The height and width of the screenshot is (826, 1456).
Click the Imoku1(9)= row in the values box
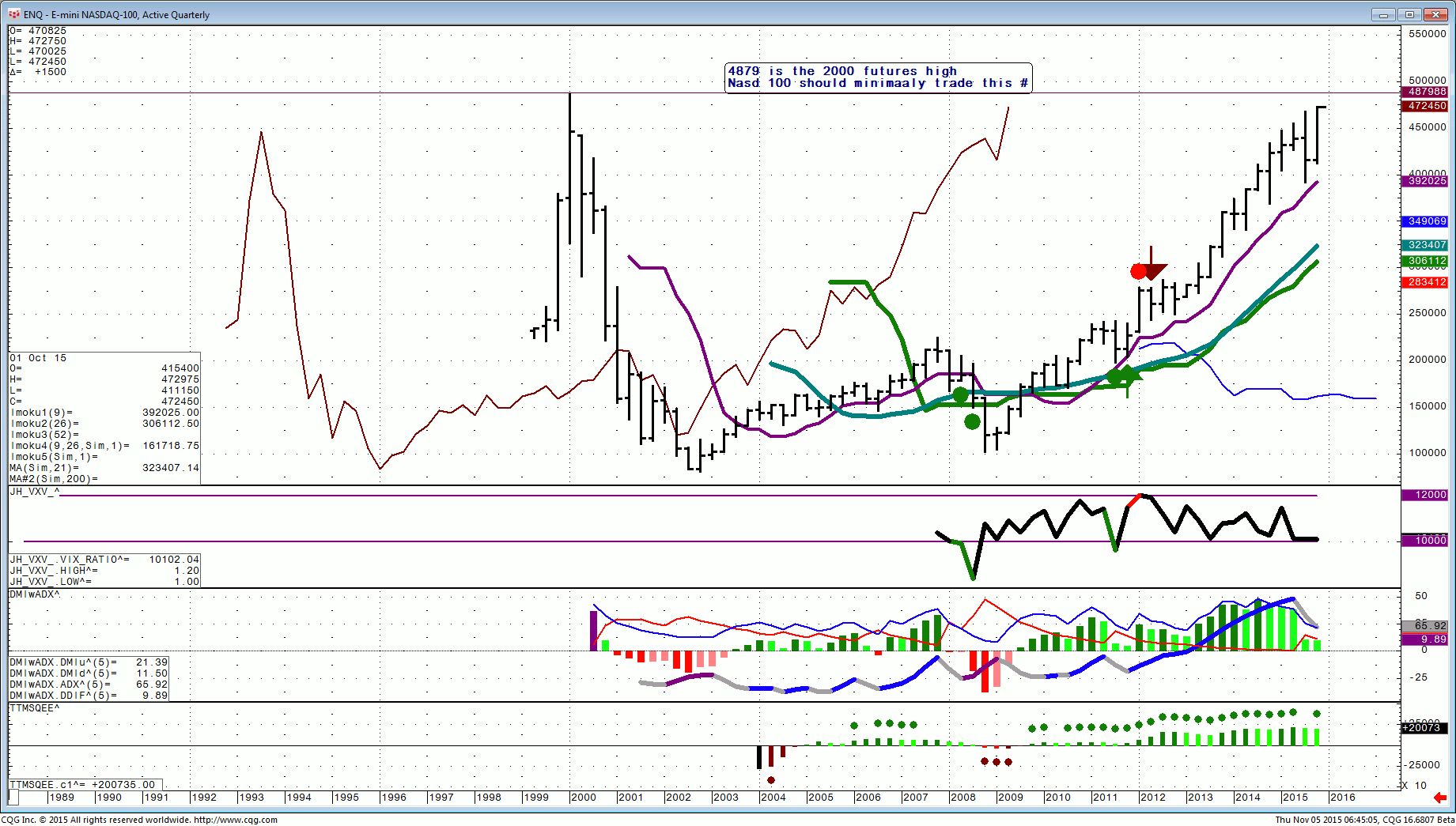pyautogui.click(x=104, y=413)
